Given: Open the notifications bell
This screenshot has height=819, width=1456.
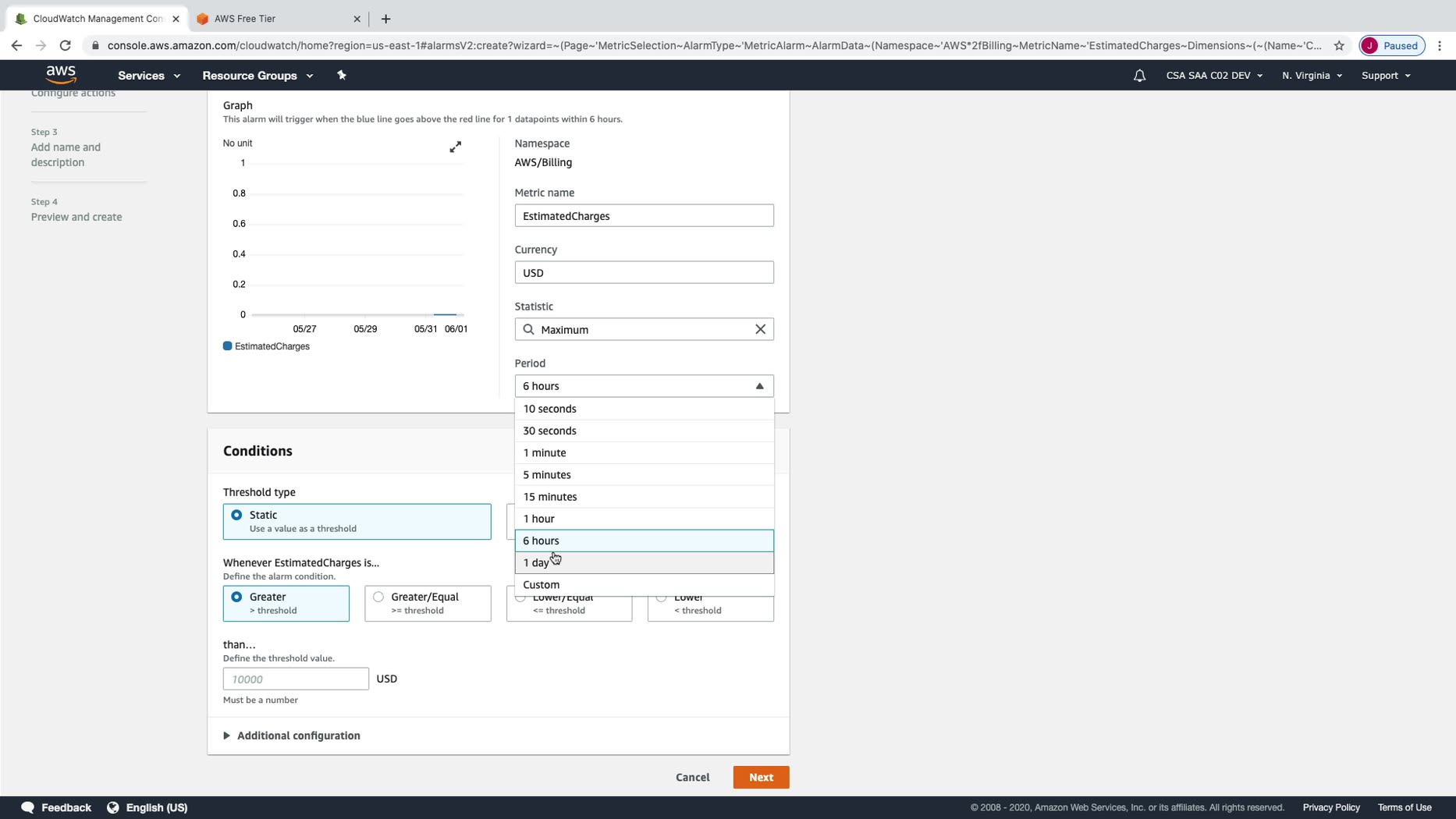Looking at the screenshot, I should 1139,76.
